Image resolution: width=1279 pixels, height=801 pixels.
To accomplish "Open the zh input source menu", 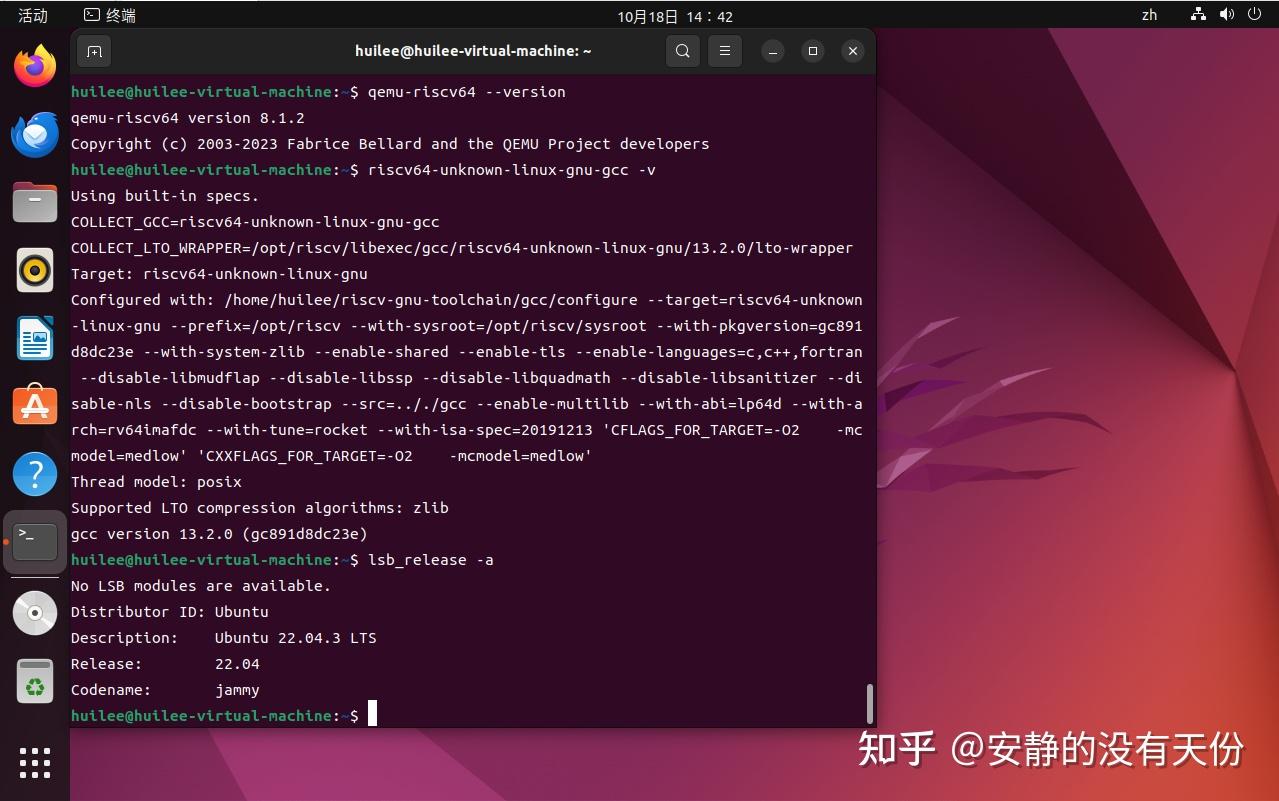I will pyautogui.click(x=1148, y=15).
